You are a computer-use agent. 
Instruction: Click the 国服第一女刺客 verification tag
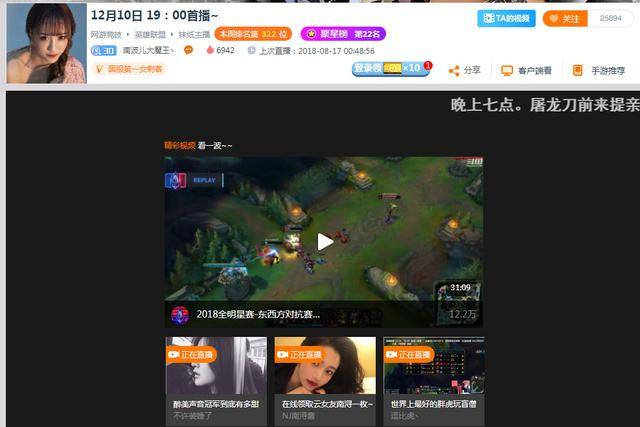pyautogui.click(x=135, y=69)
